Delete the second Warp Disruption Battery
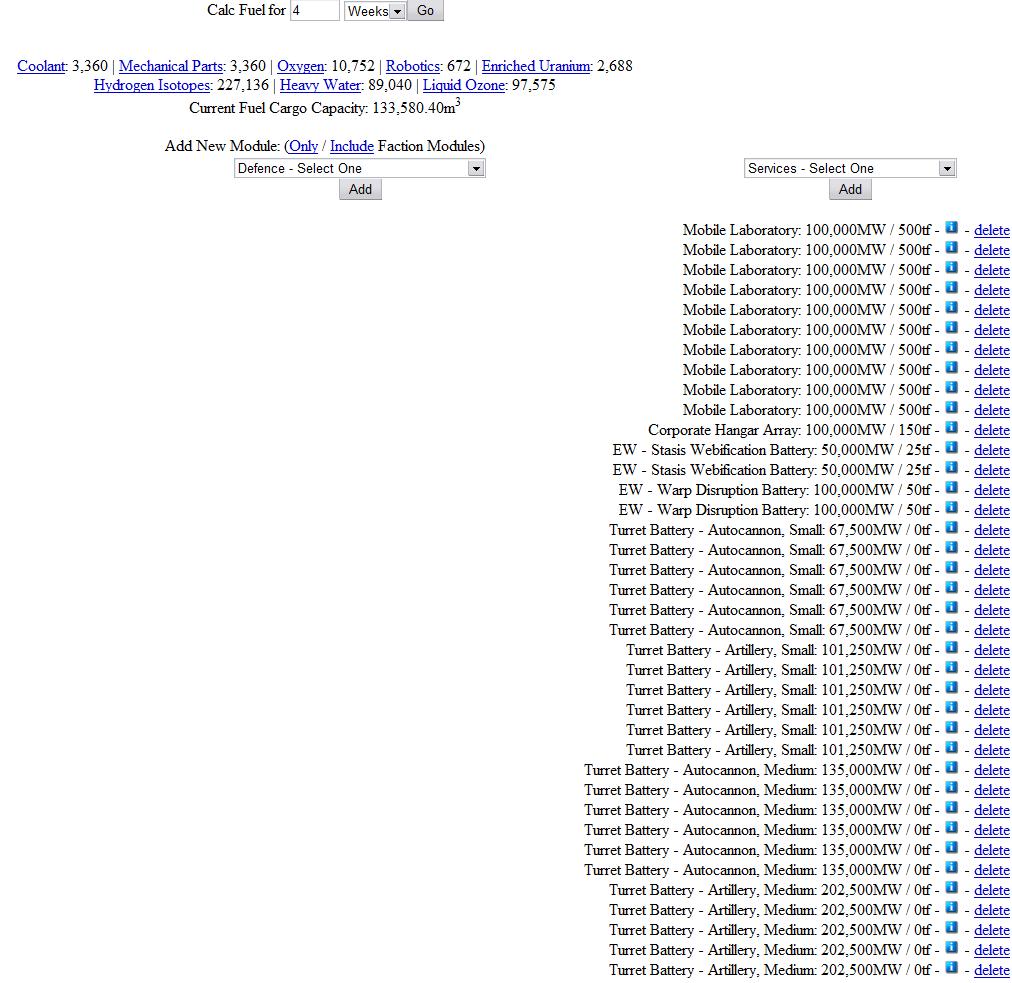Image resolution: width=1012 pixels, height=983 pixels. [991, 510]
